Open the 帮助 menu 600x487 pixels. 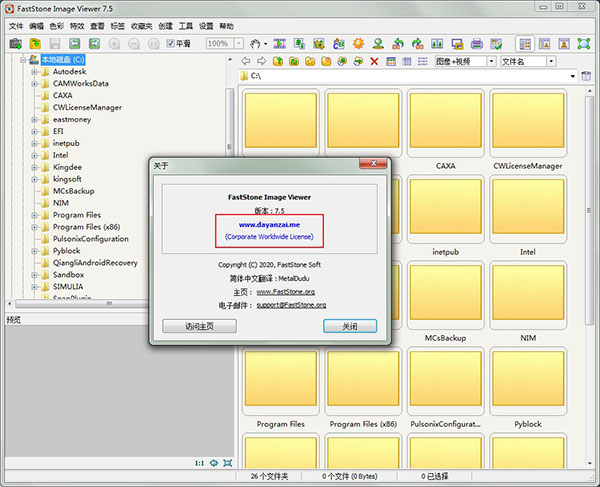[x=226, y=26]
